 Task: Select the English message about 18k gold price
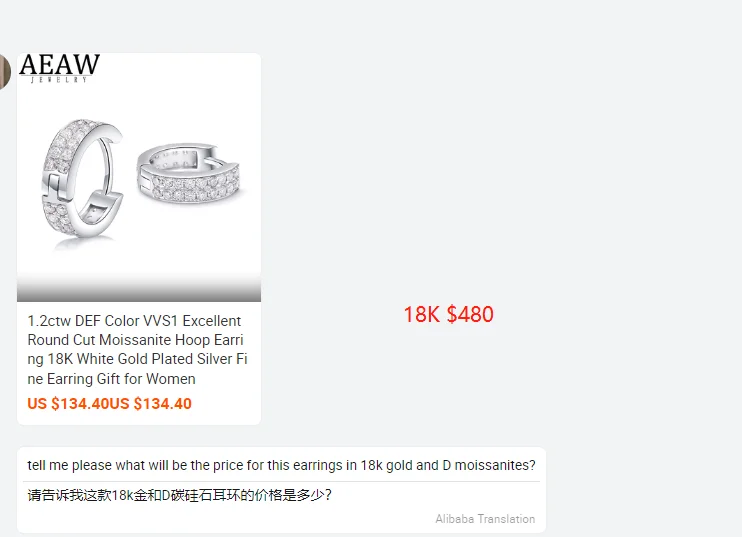coord(281,466)
